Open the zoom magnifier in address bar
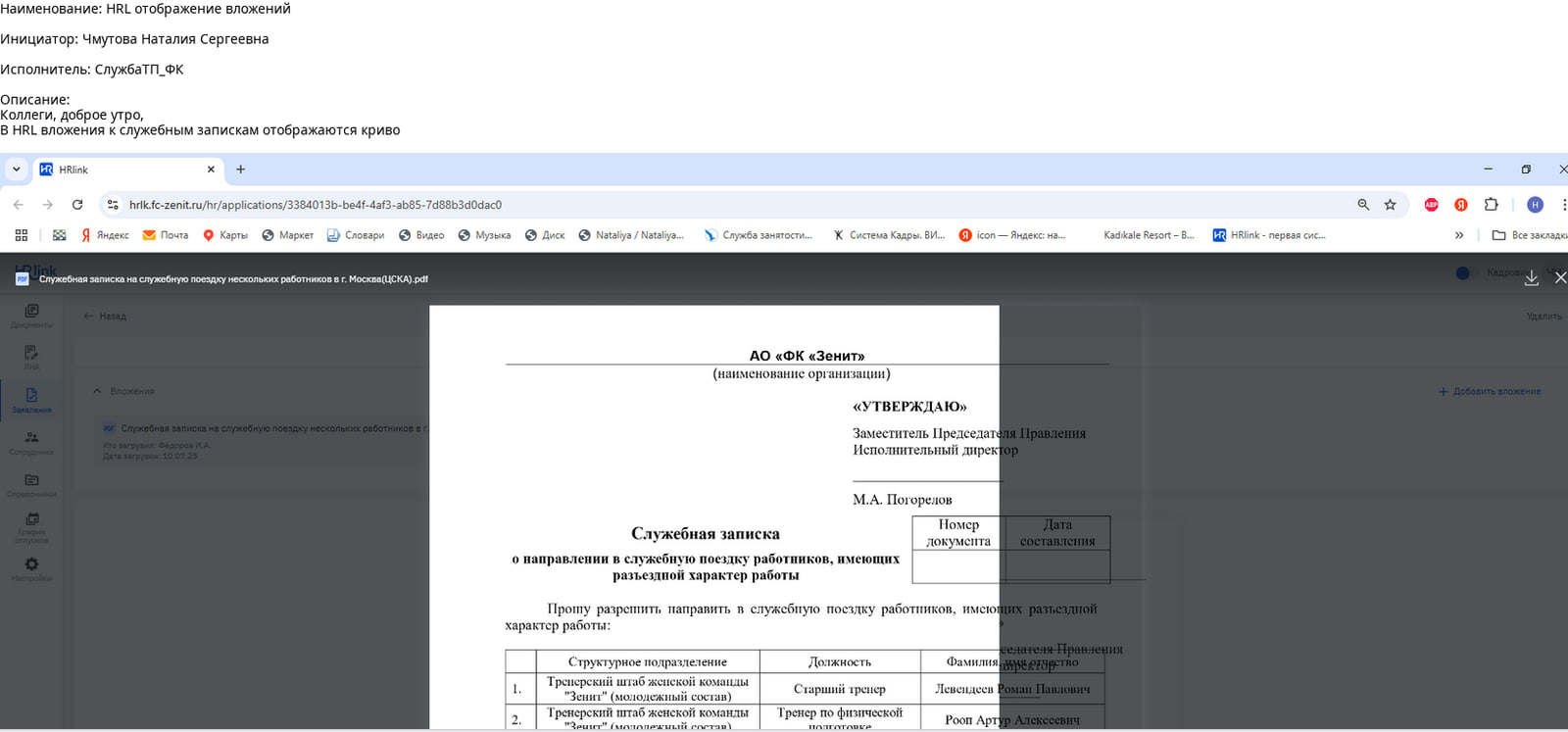The image size is (1568, 732). click(x=1363, y=205)
